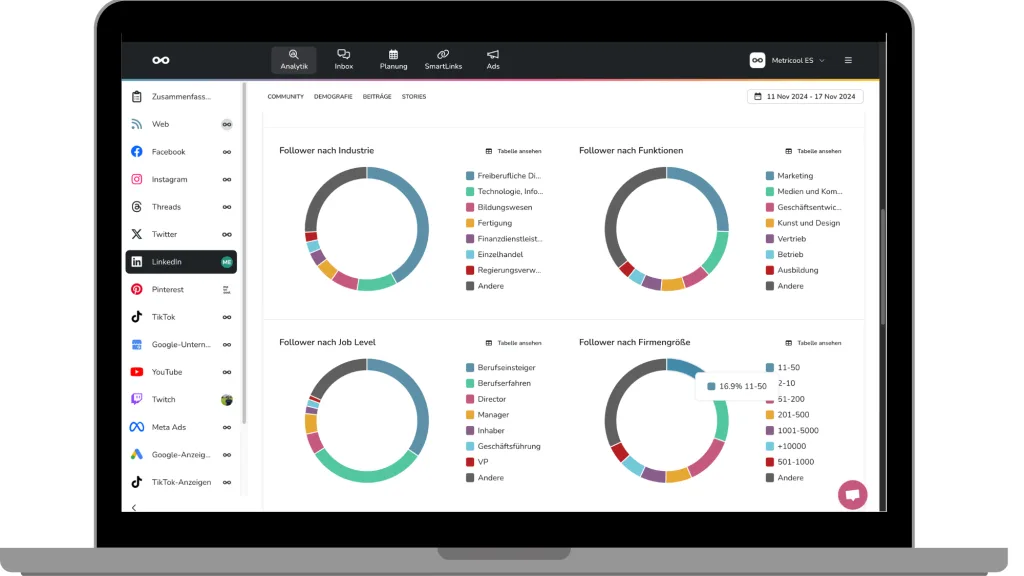1024x576 pixels.
Task: Open the Ads megaphone icon
Action: (x=492, y=60)
